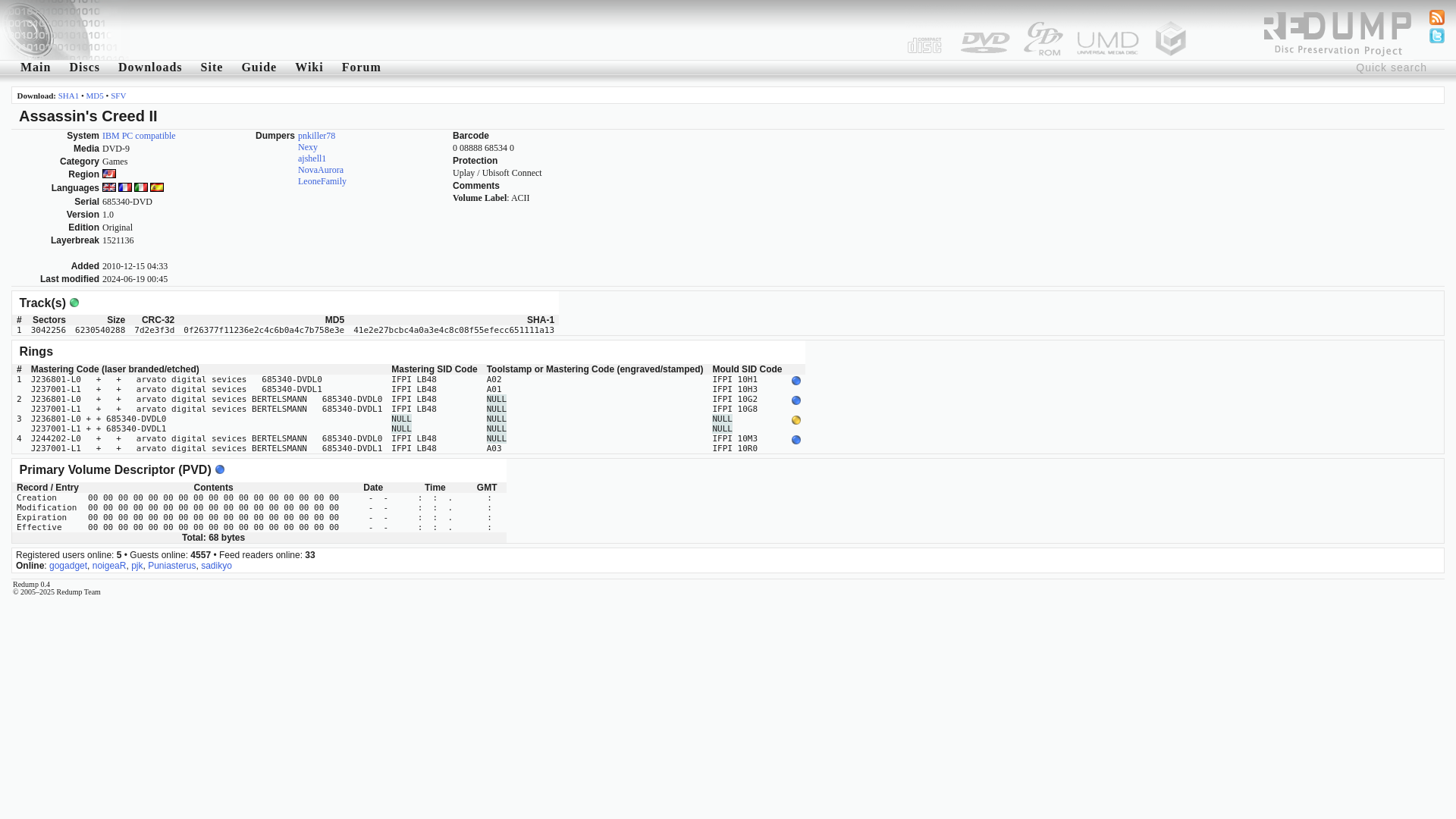The image size is (1456, 819).
Task: Download the SFV file
Action: pyautogui.click(x=118, y=96)
